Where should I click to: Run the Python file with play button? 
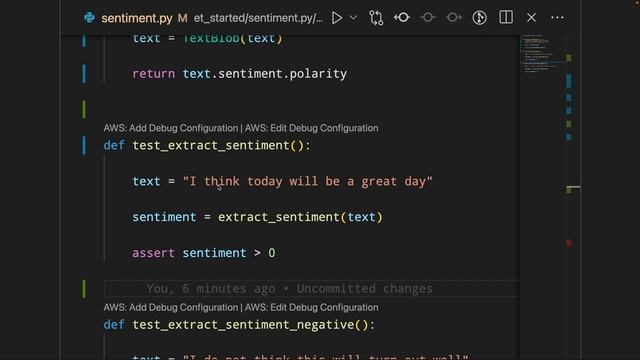tap(337, 18)
